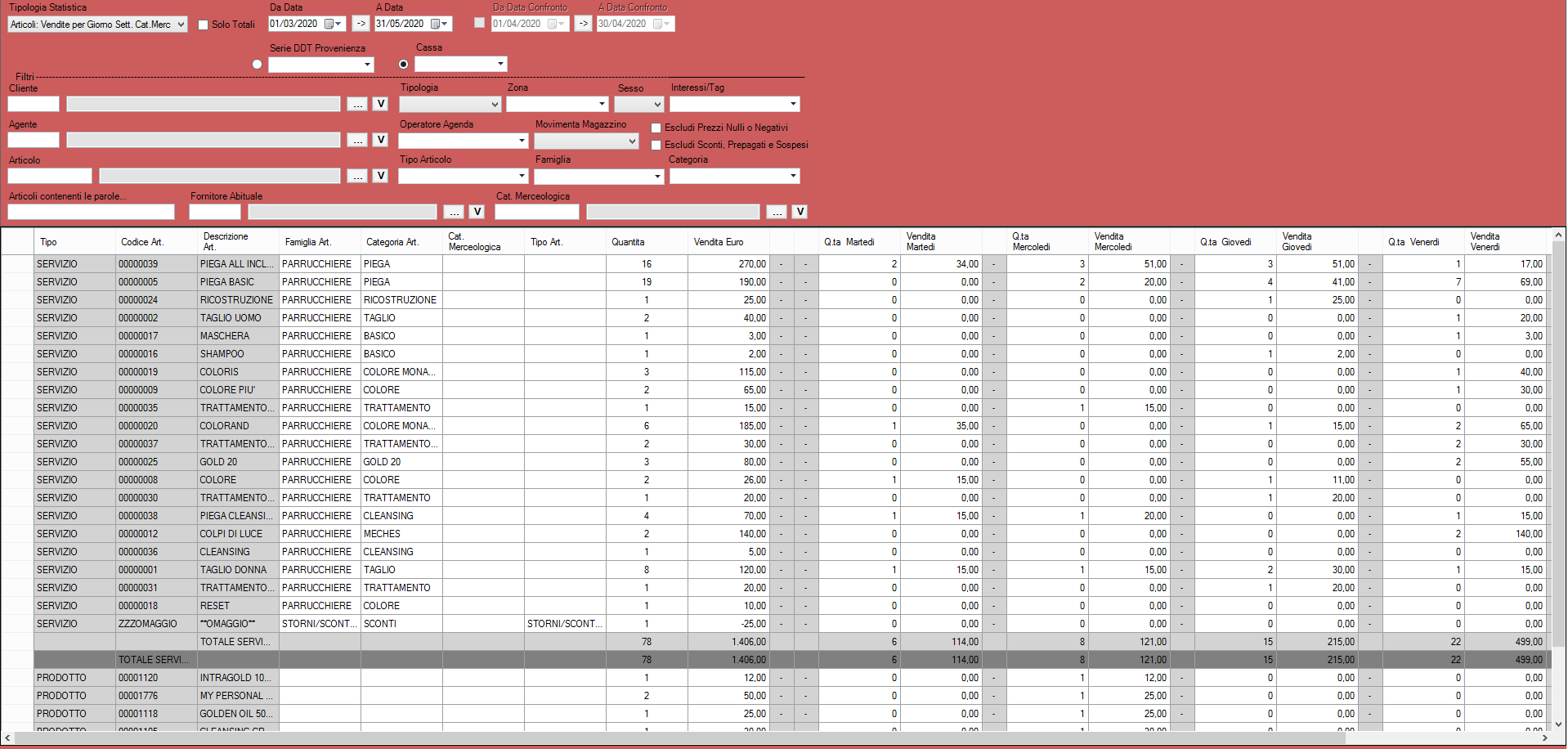Open the Cliente lookup ellipsis button

coord(357,104)
